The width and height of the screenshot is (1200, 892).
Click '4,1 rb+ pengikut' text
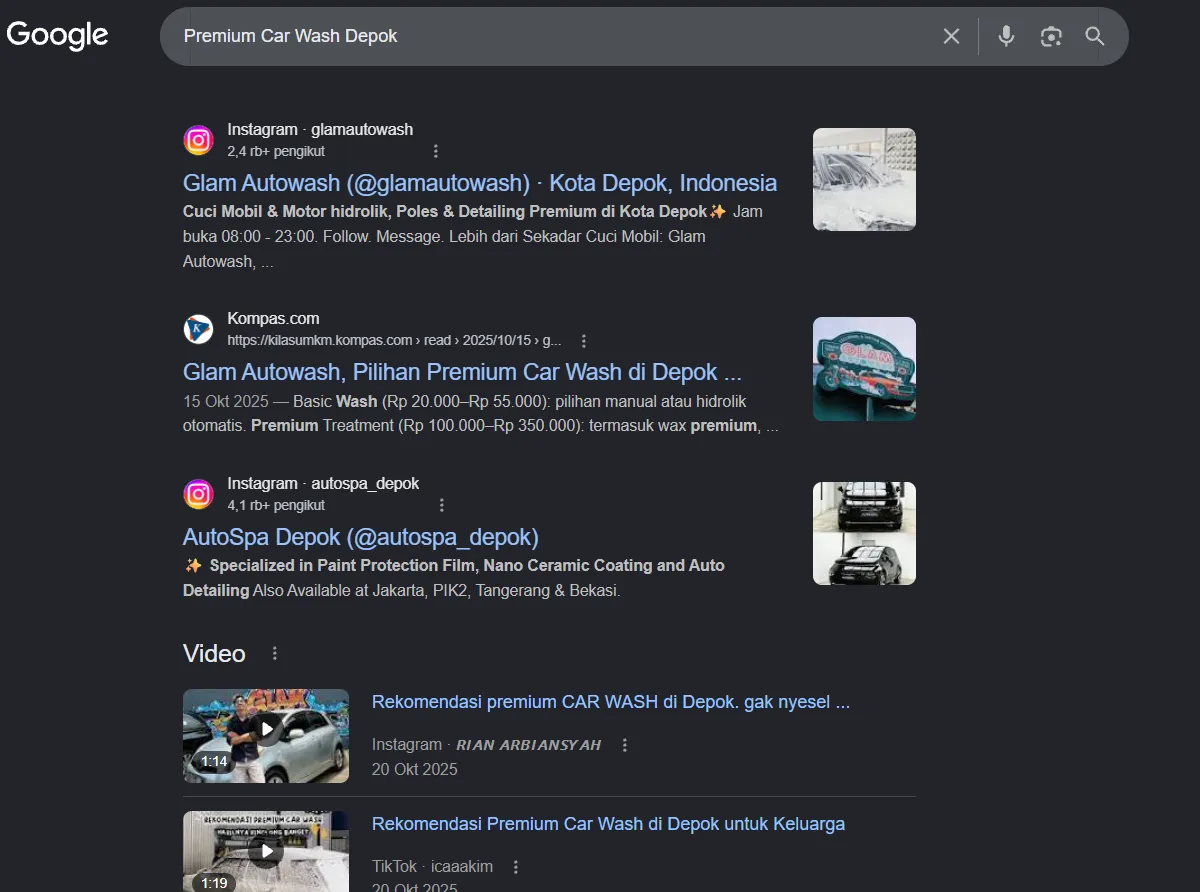tap(276, 505)
